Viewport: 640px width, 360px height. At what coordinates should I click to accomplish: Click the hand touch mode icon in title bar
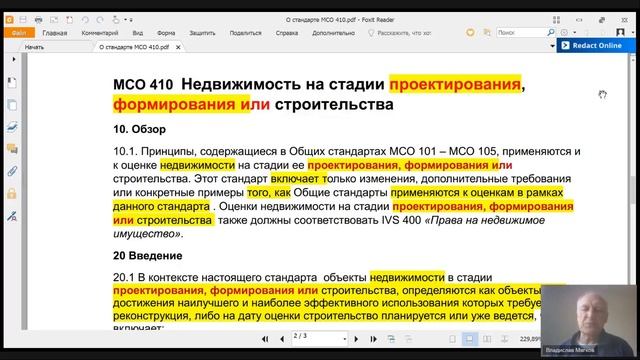click(116, 20)
